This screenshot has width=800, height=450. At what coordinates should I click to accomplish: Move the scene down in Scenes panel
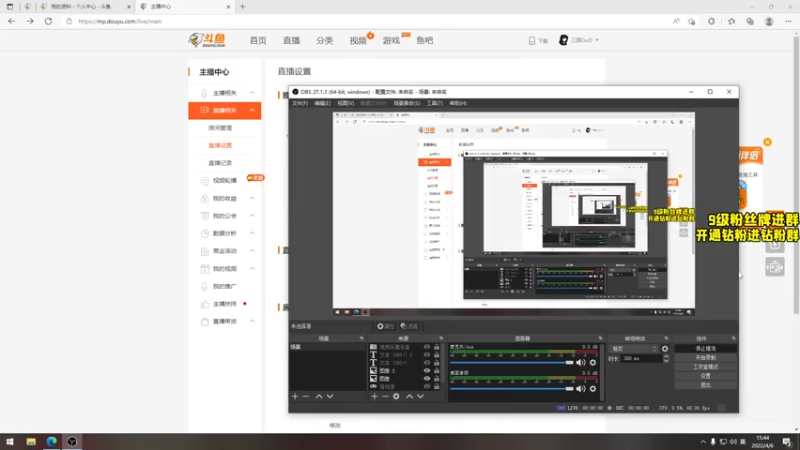coord(330,396)
